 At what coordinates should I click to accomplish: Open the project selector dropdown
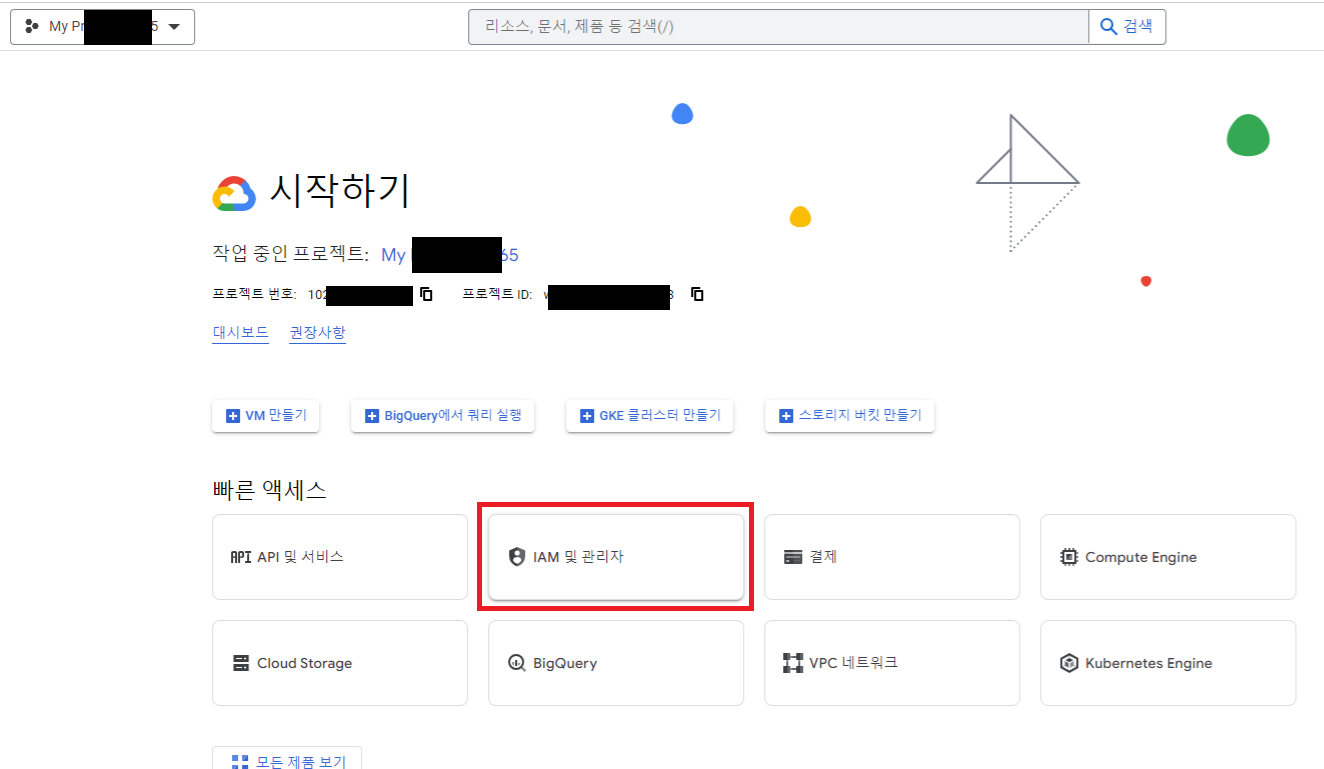pyautogui.click(x=102, y=27)
